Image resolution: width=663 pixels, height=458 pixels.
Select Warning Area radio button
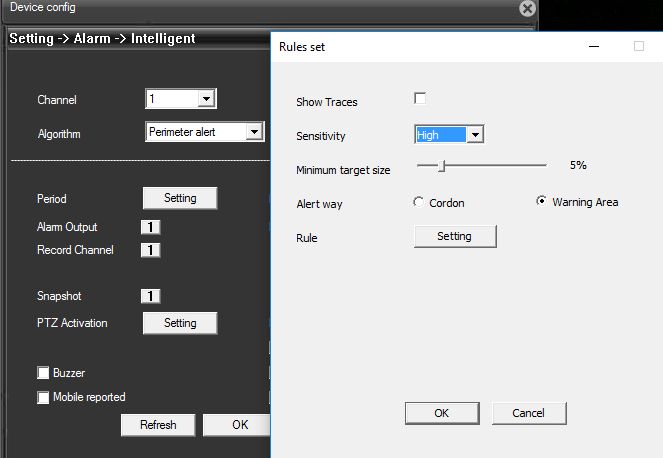coord(542,201)
